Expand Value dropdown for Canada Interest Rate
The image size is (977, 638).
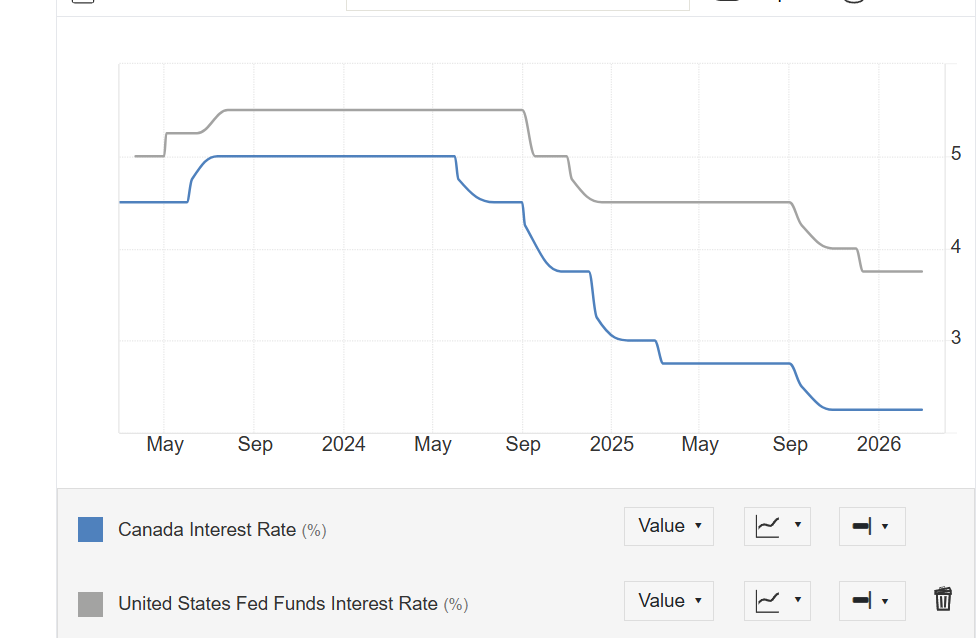669,526
